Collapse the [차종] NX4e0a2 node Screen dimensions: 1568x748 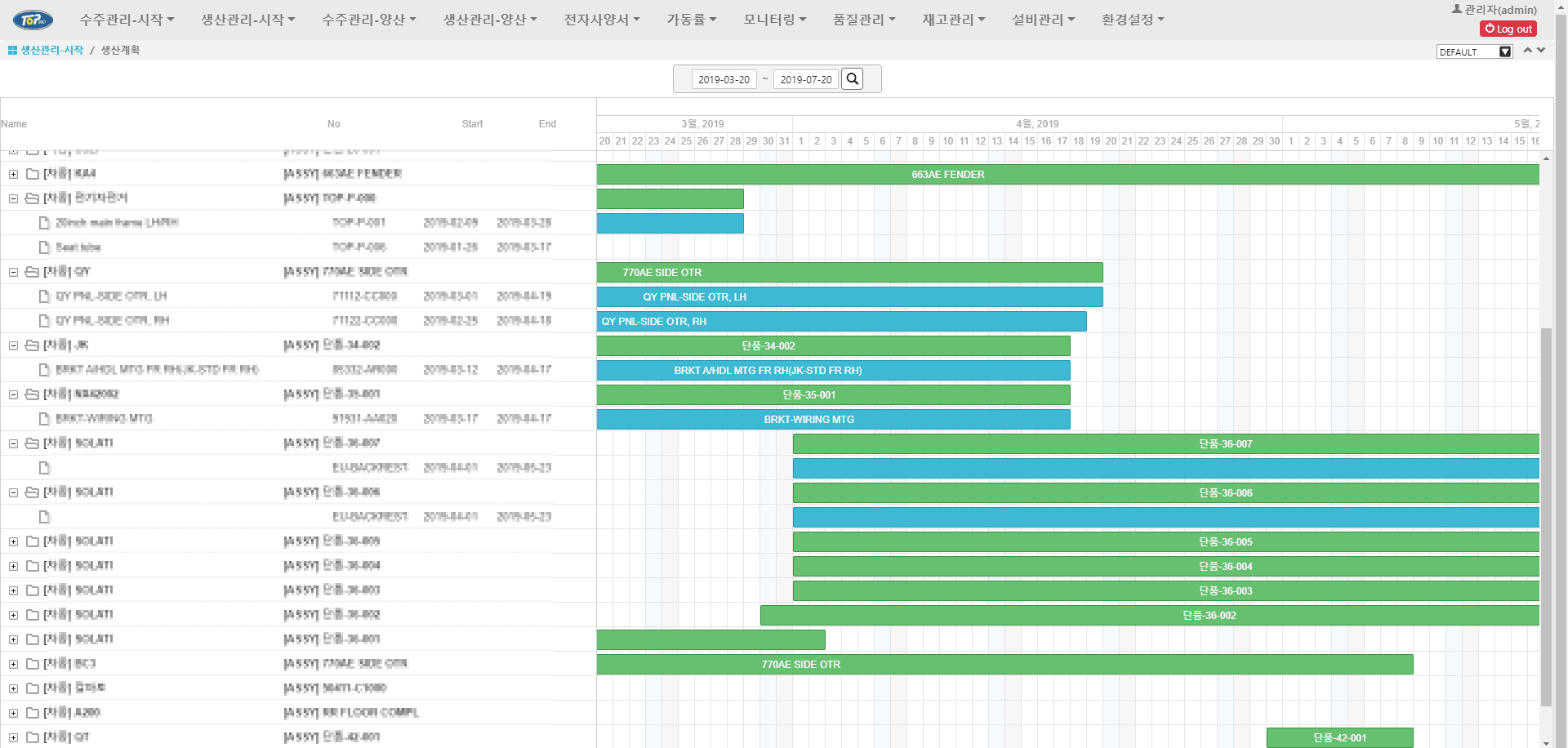(13, 394)
